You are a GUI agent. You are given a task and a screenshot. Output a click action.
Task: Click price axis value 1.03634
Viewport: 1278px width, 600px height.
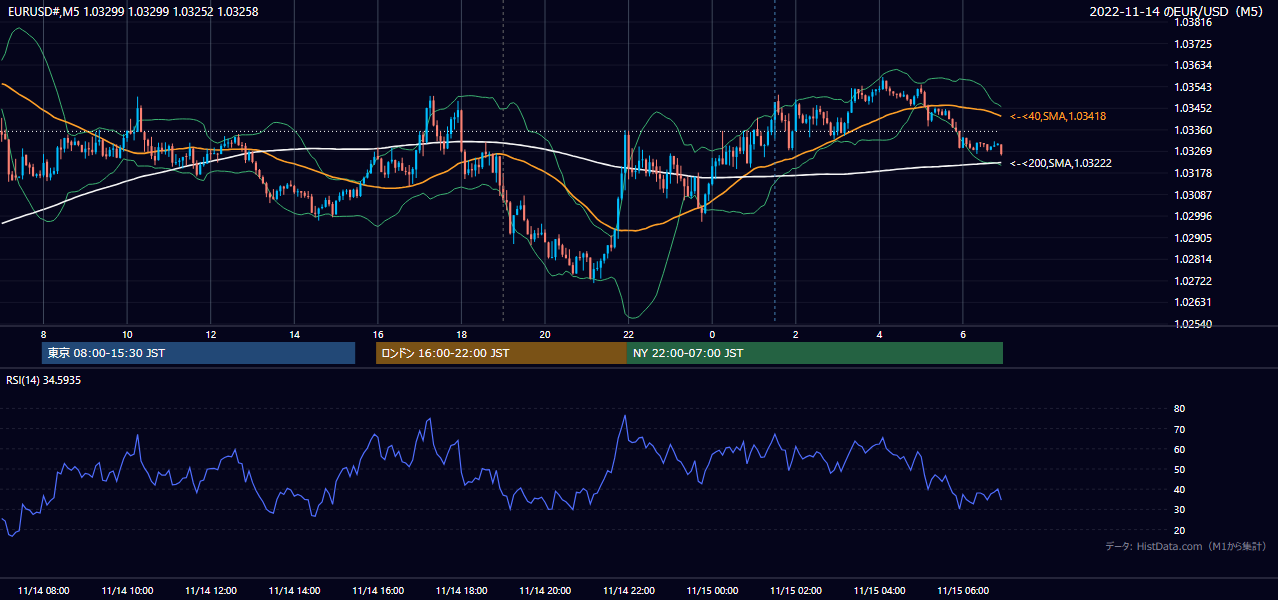pyautogui.click(x=1193, y=65)
